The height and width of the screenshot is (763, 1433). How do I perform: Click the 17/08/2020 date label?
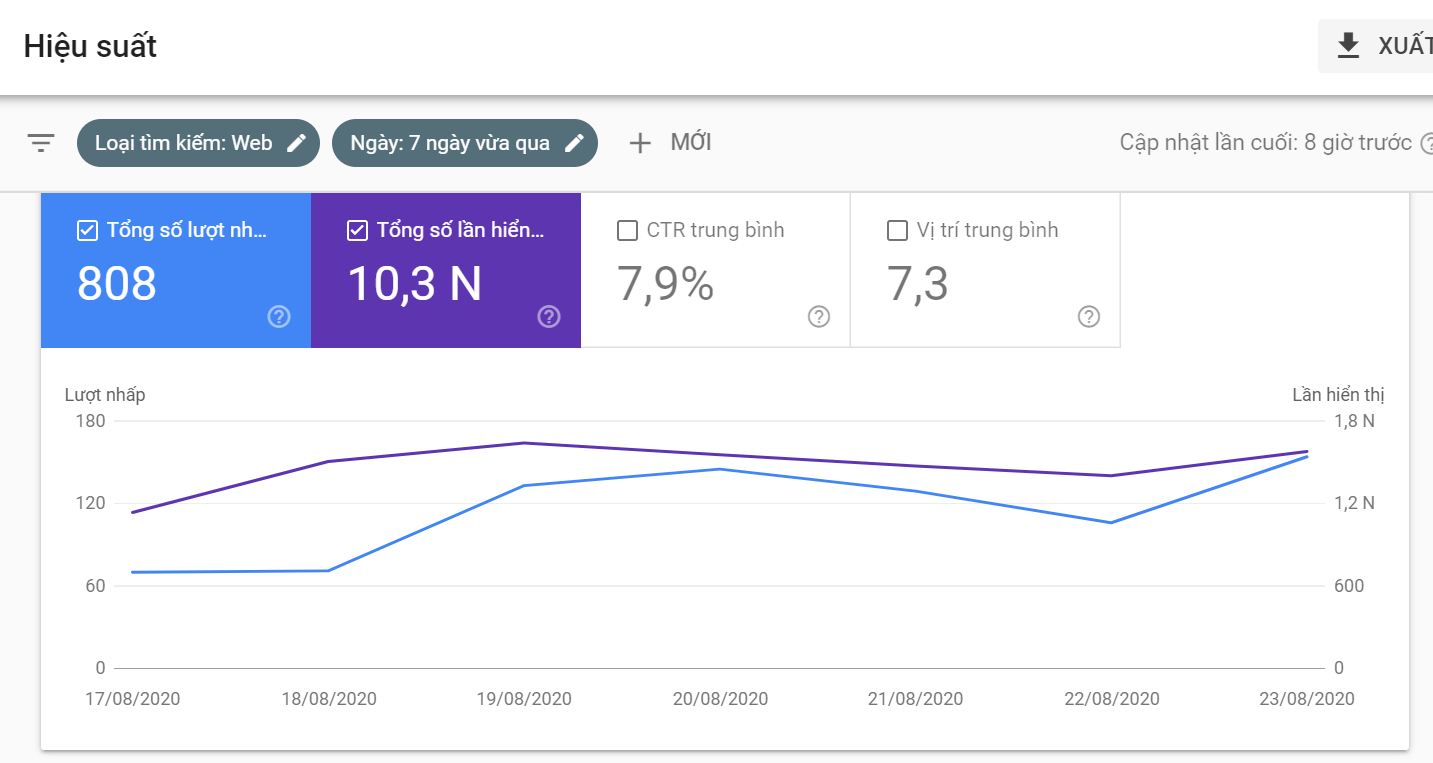tap(133, 699)
